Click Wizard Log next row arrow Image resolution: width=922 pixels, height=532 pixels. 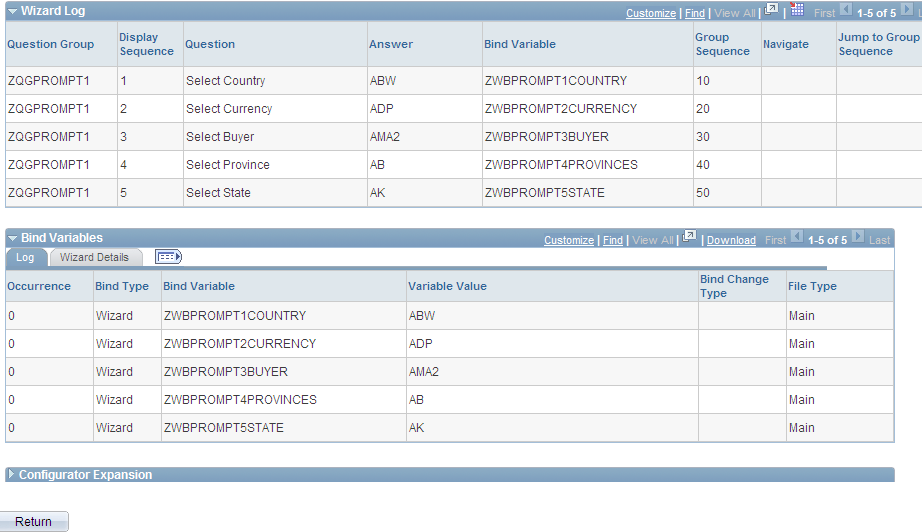coord(907,10)
